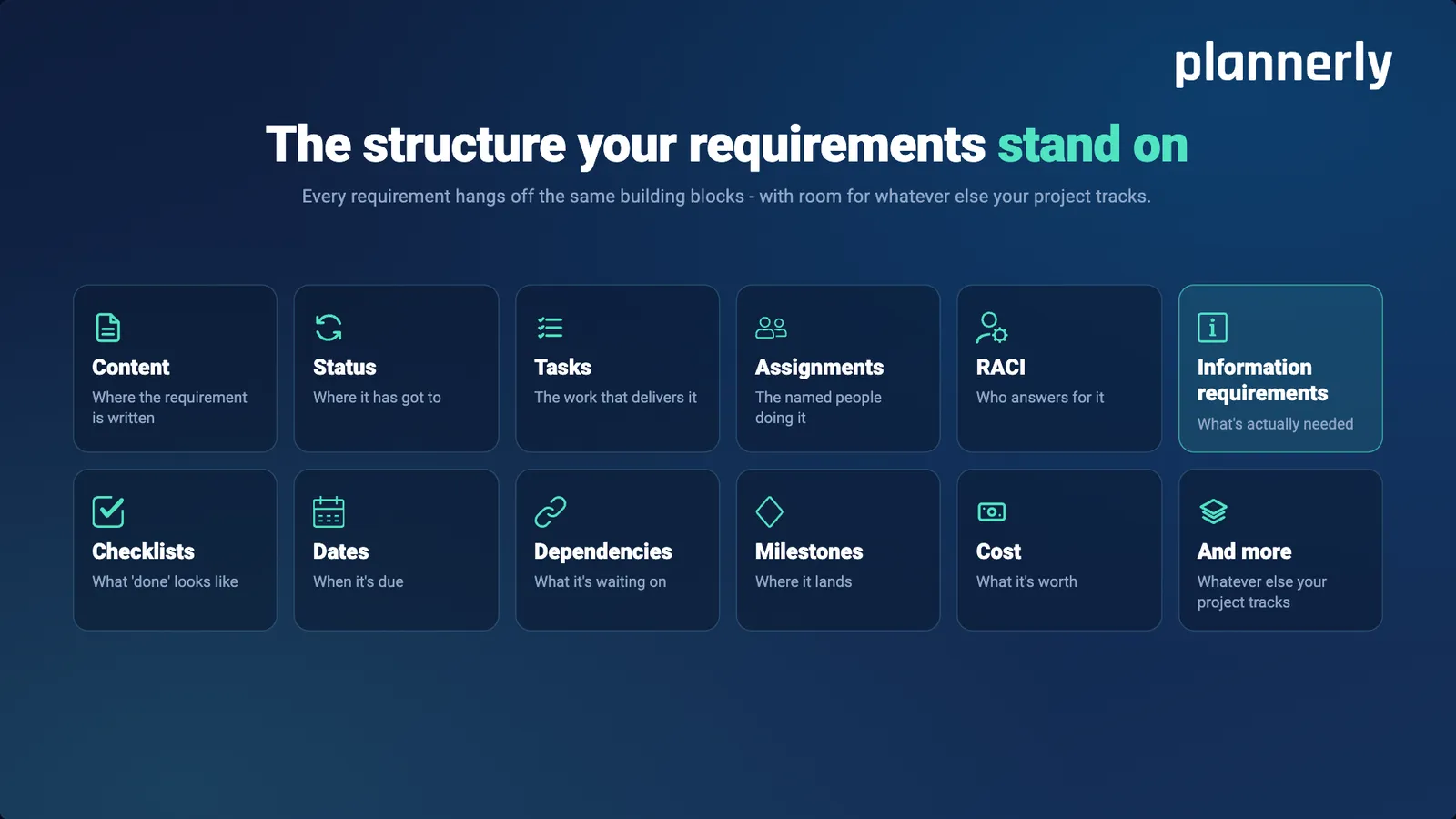The height and width of the screenshot is (819, 1456).
Task: Click 'What 'done' looks like' text
Action: [x=165, y=581]
